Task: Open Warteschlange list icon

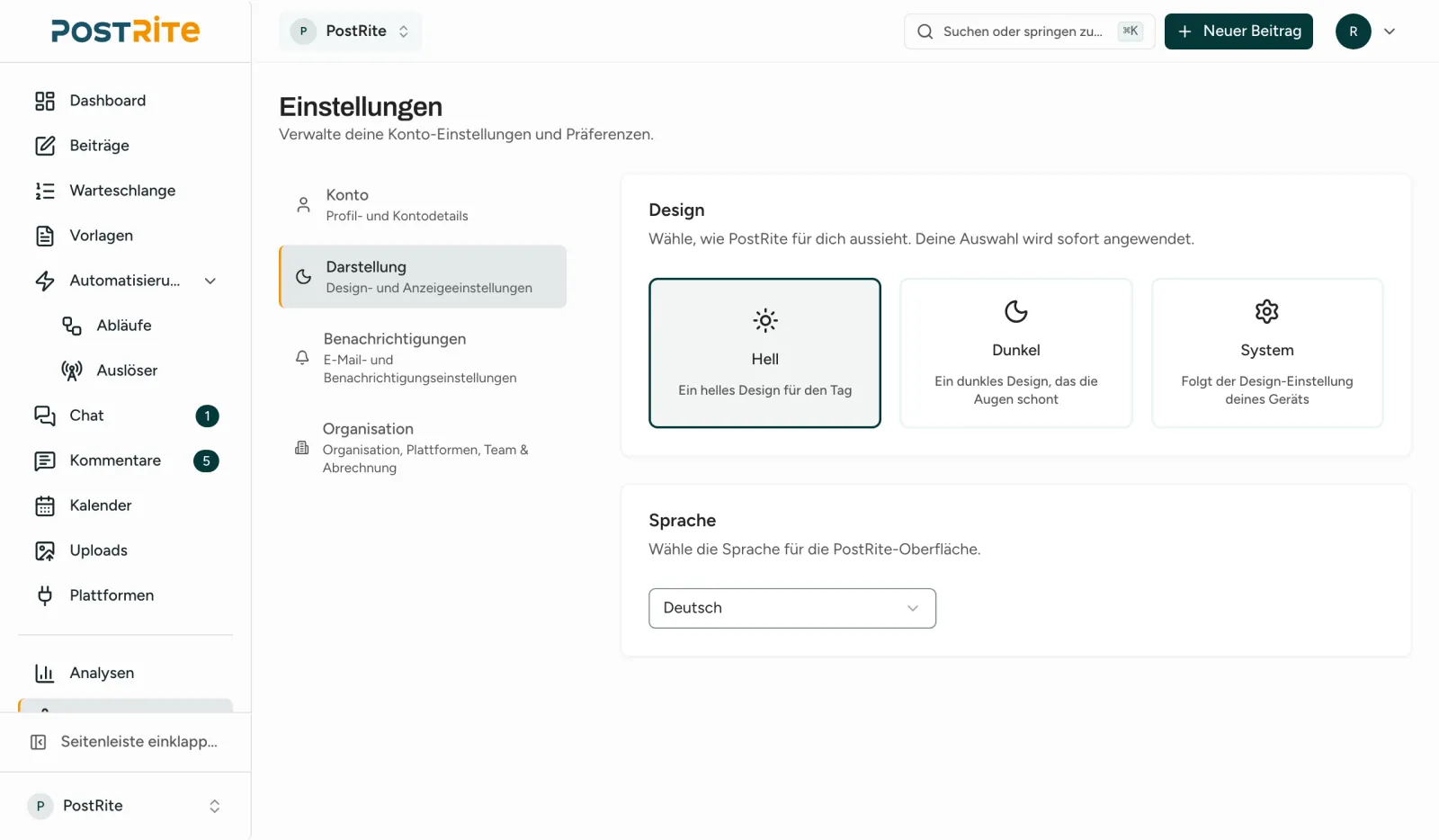Action: [x=45, y=191]
